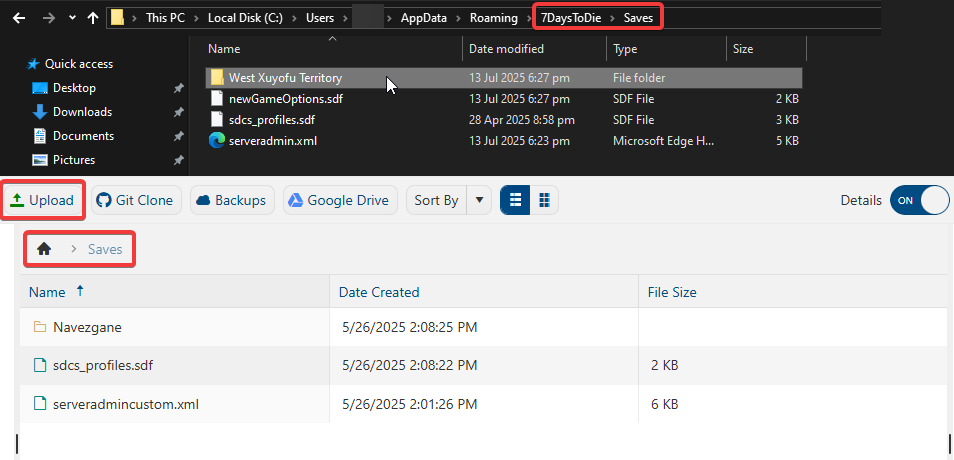954x460 pixels.
Task: Click the home icon in the breadcrumb
Action: 44,249
